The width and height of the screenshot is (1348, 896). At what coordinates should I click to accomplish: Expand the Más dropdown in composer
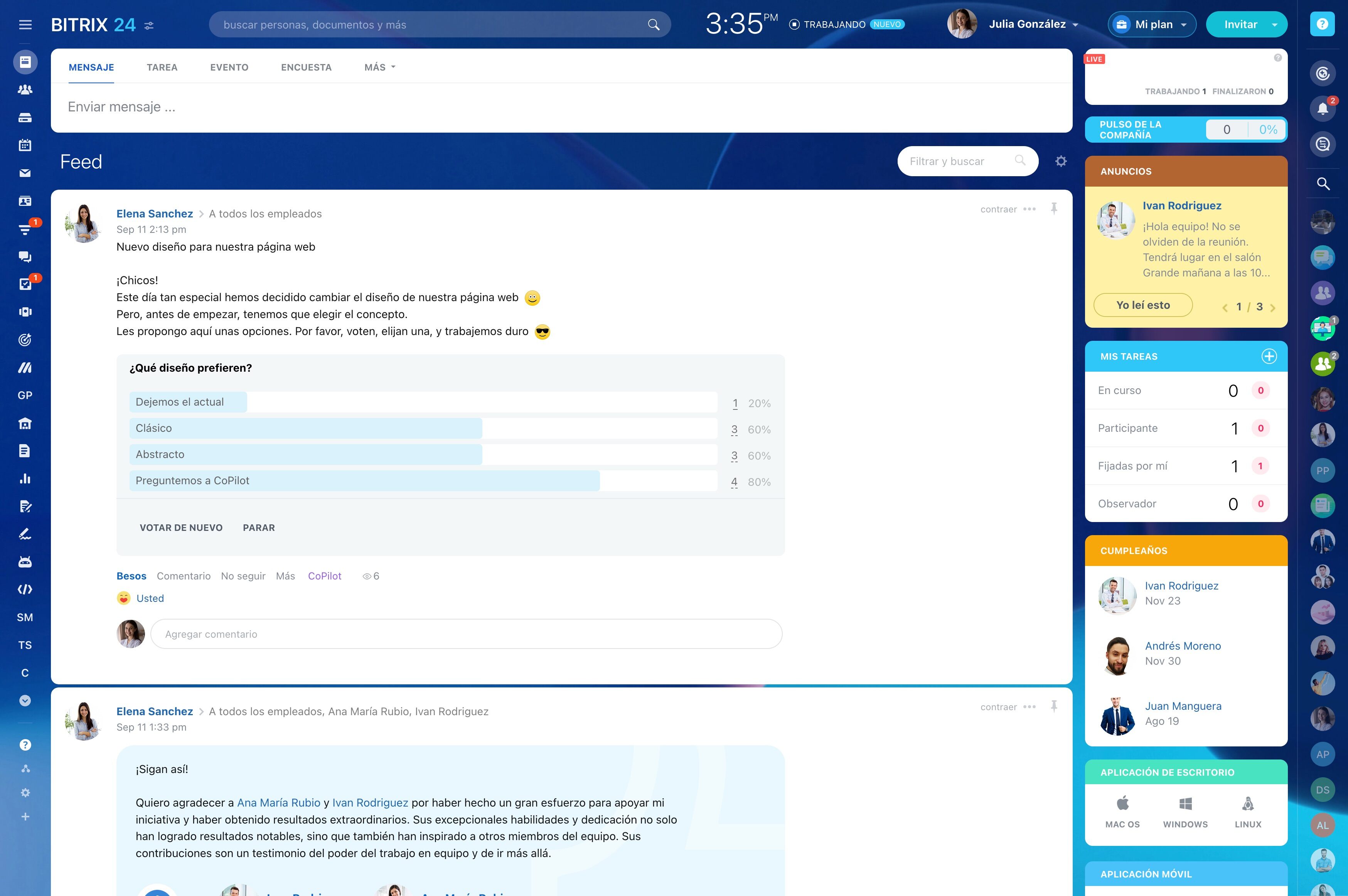click(379, 67)
